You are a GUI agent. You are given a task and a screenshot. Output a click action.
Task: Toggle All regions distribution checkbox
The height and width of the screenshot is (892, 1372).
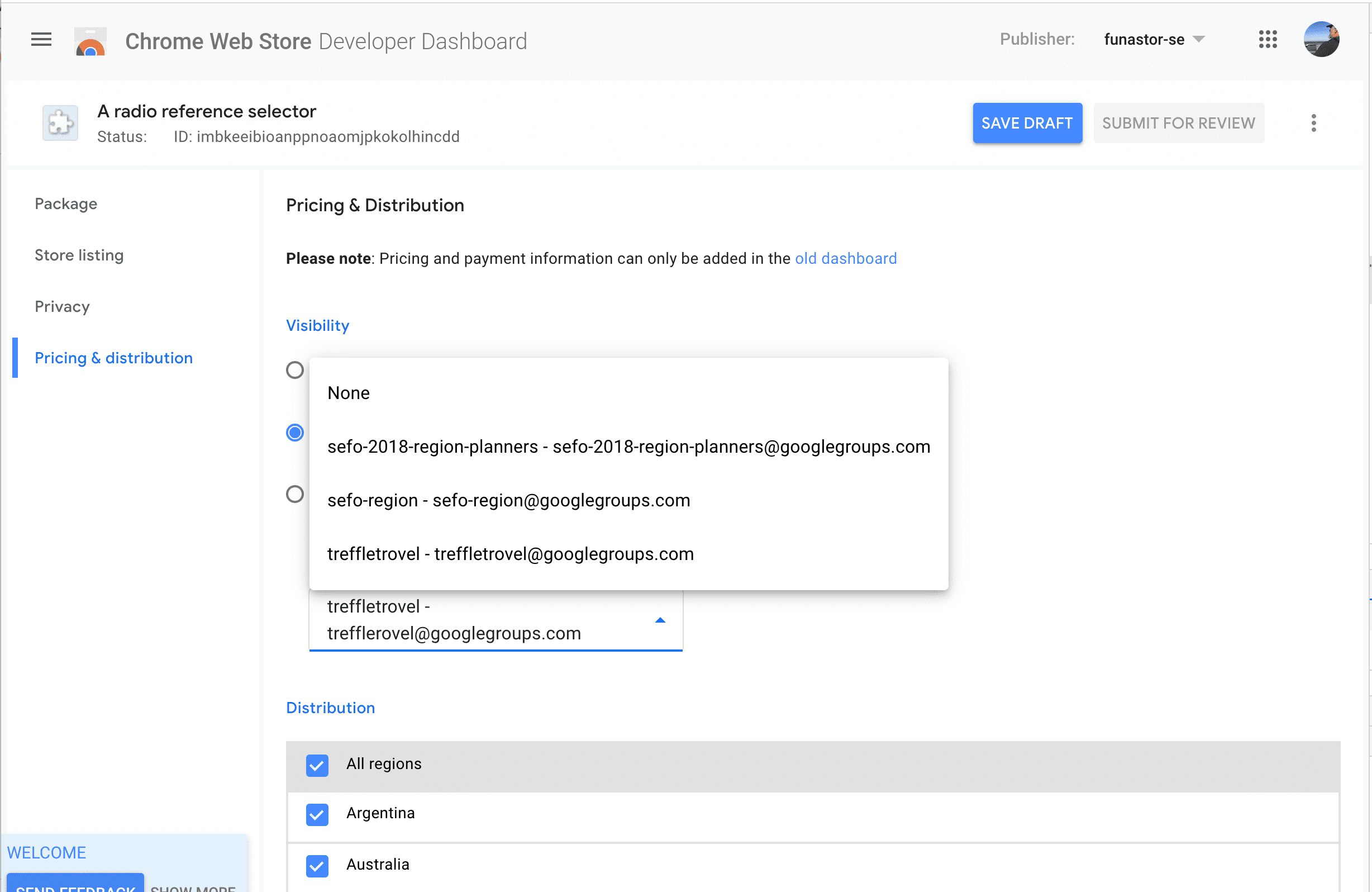(317, 764)
